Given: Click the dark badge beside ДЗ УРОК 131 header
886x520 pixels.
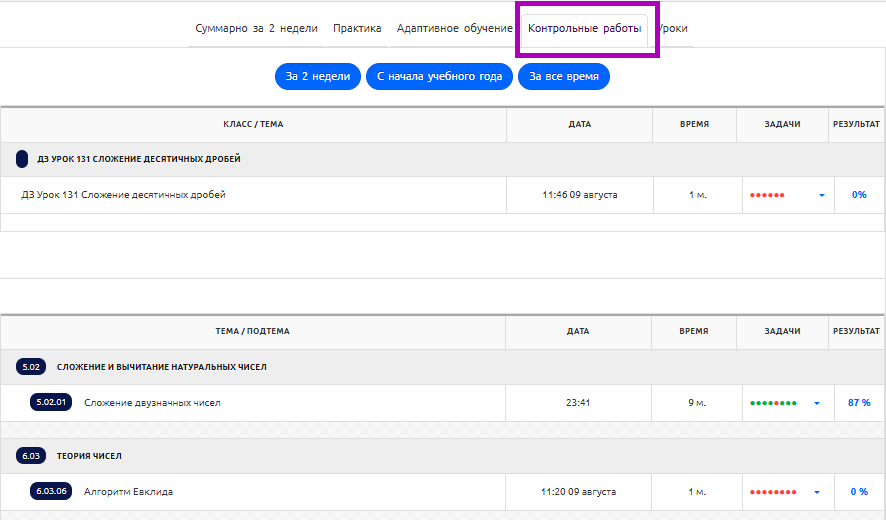Looking at the screenshot, I should click(22, 159).
